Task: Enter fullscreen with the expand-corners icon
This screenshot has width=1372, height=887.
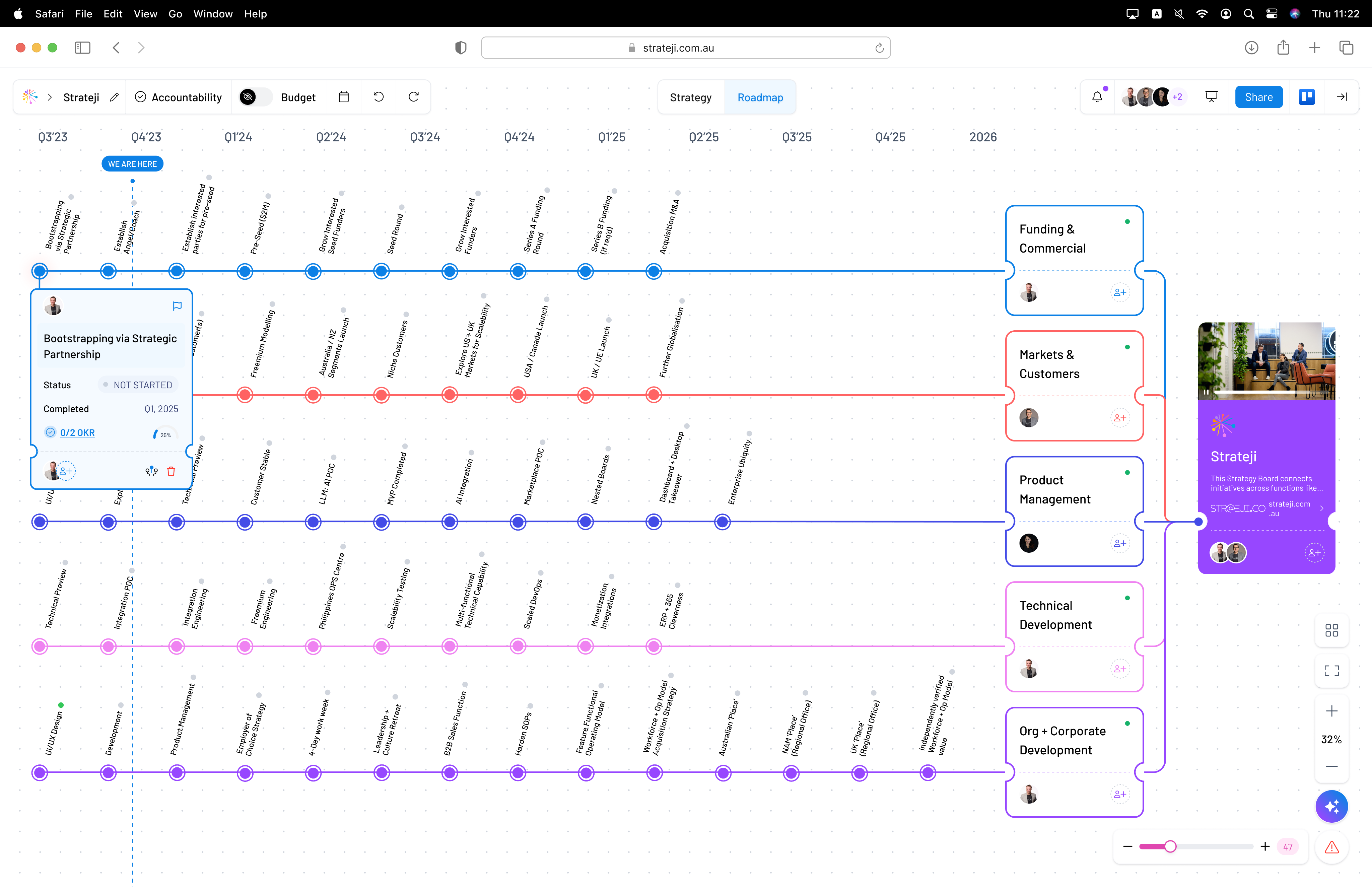Action: click(x=1331, y=671)
